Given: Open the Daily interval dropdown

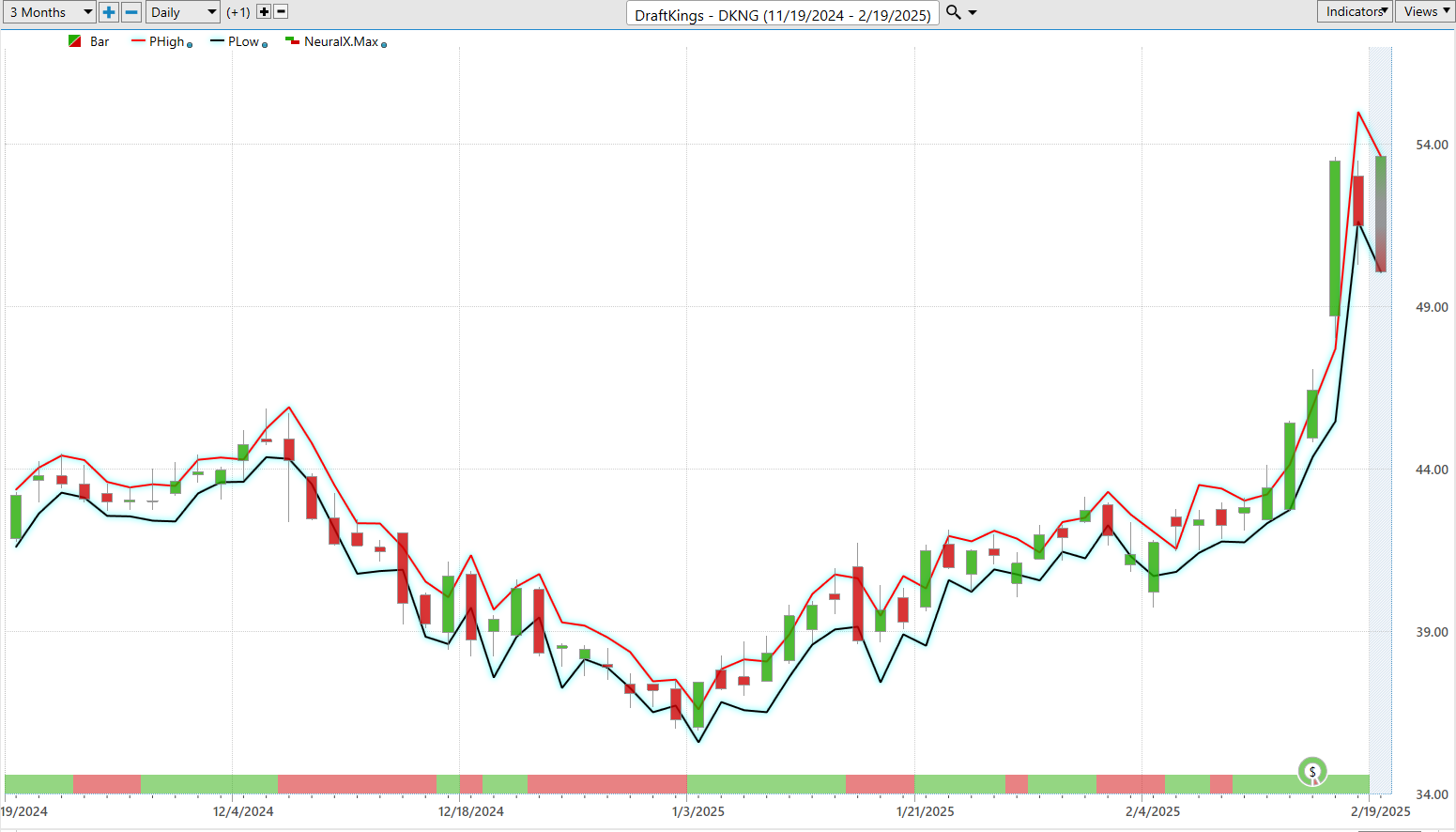Looking at the screenshot, I should [x=183, y=12].
